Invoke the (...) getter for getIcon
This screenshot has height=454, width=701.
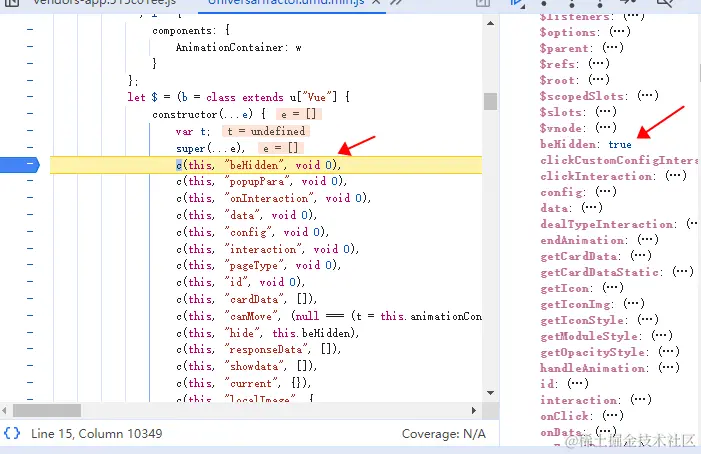pyautogui.click(x=612, y=287)
